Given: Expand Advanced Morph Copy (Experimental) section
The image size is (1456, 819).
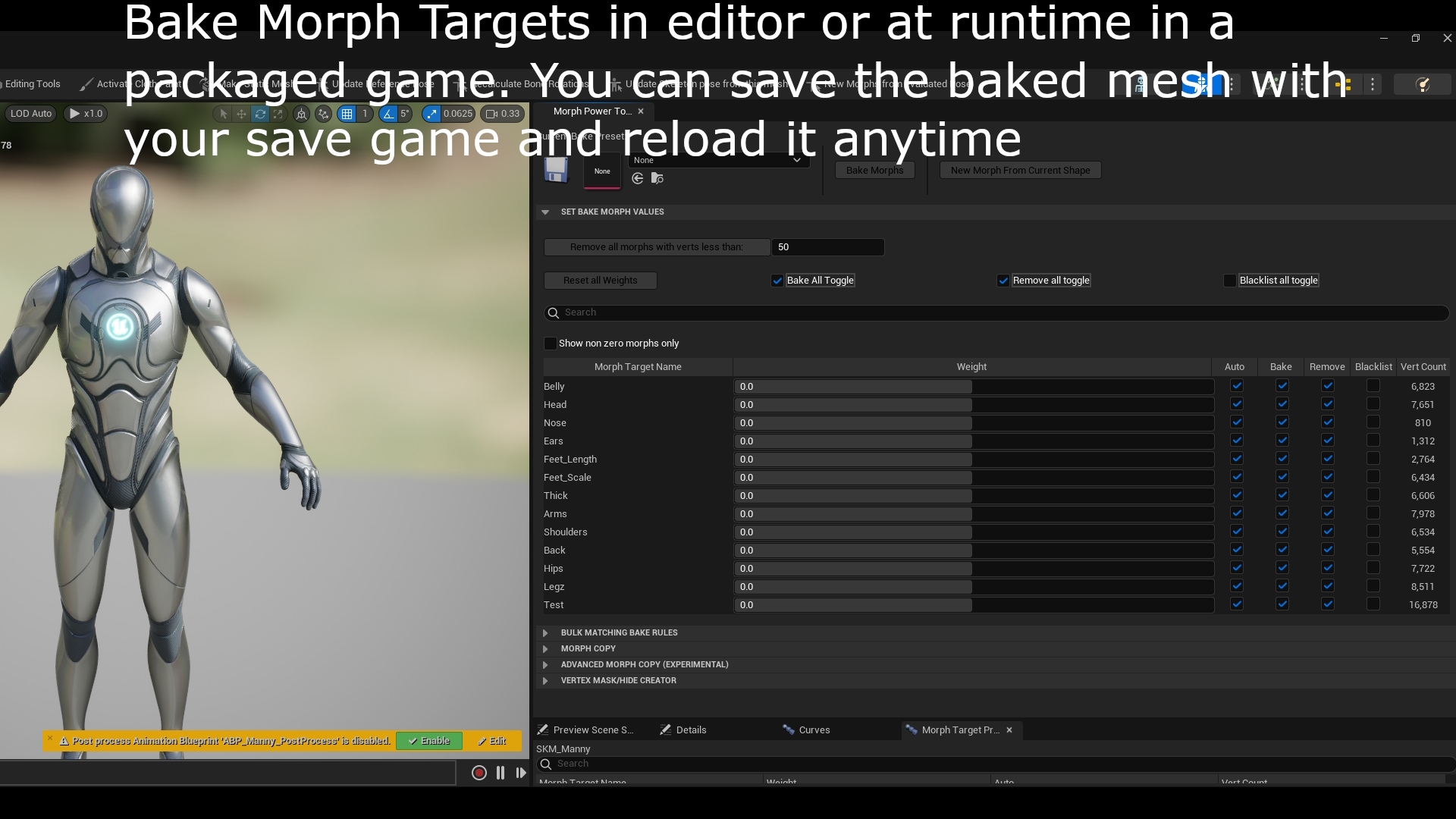Looking at the screenshot, I should [x=545, y=665].
